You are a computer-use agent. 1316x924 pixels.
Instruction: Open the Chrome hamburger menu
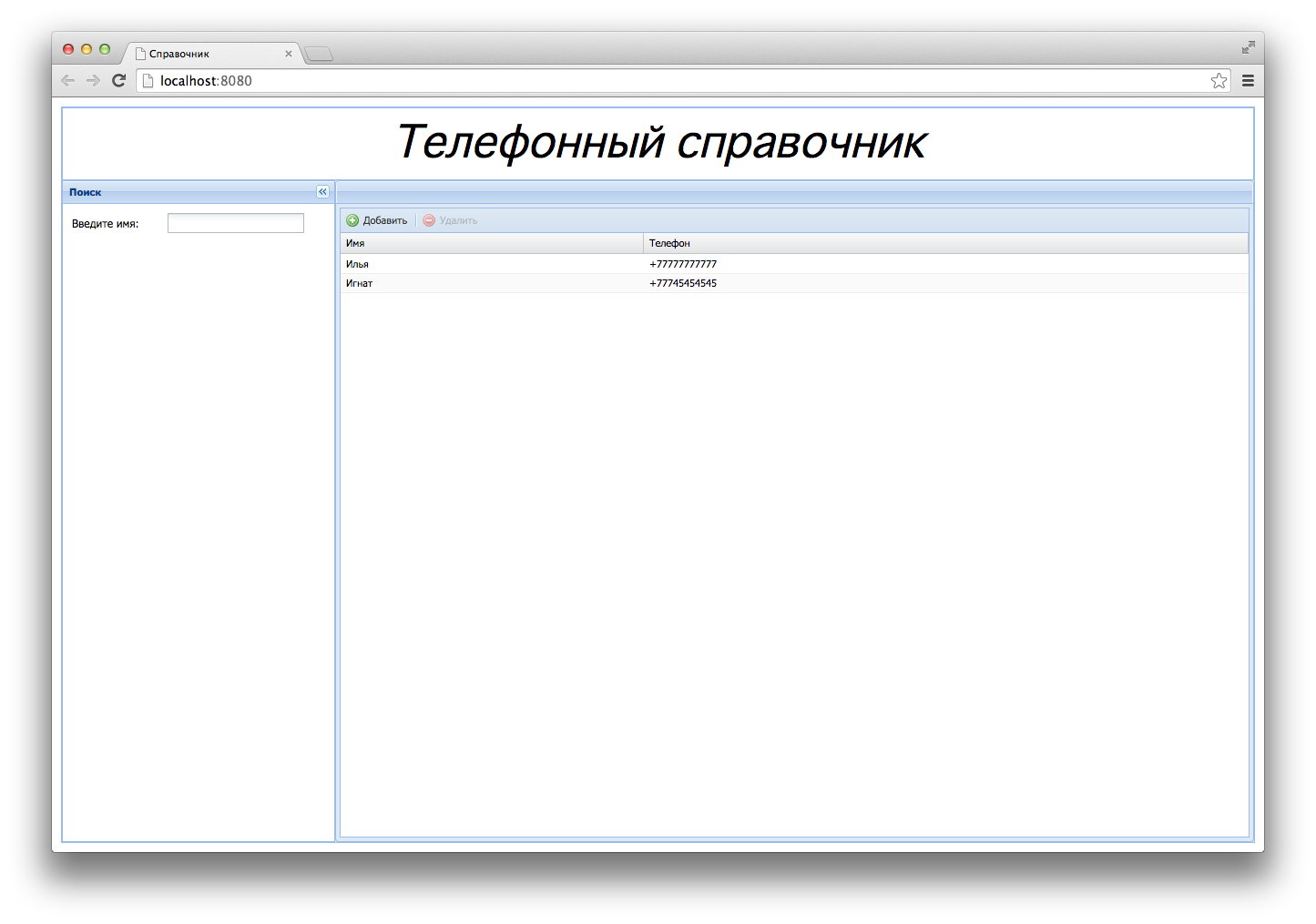click(x=1248, y=81)
